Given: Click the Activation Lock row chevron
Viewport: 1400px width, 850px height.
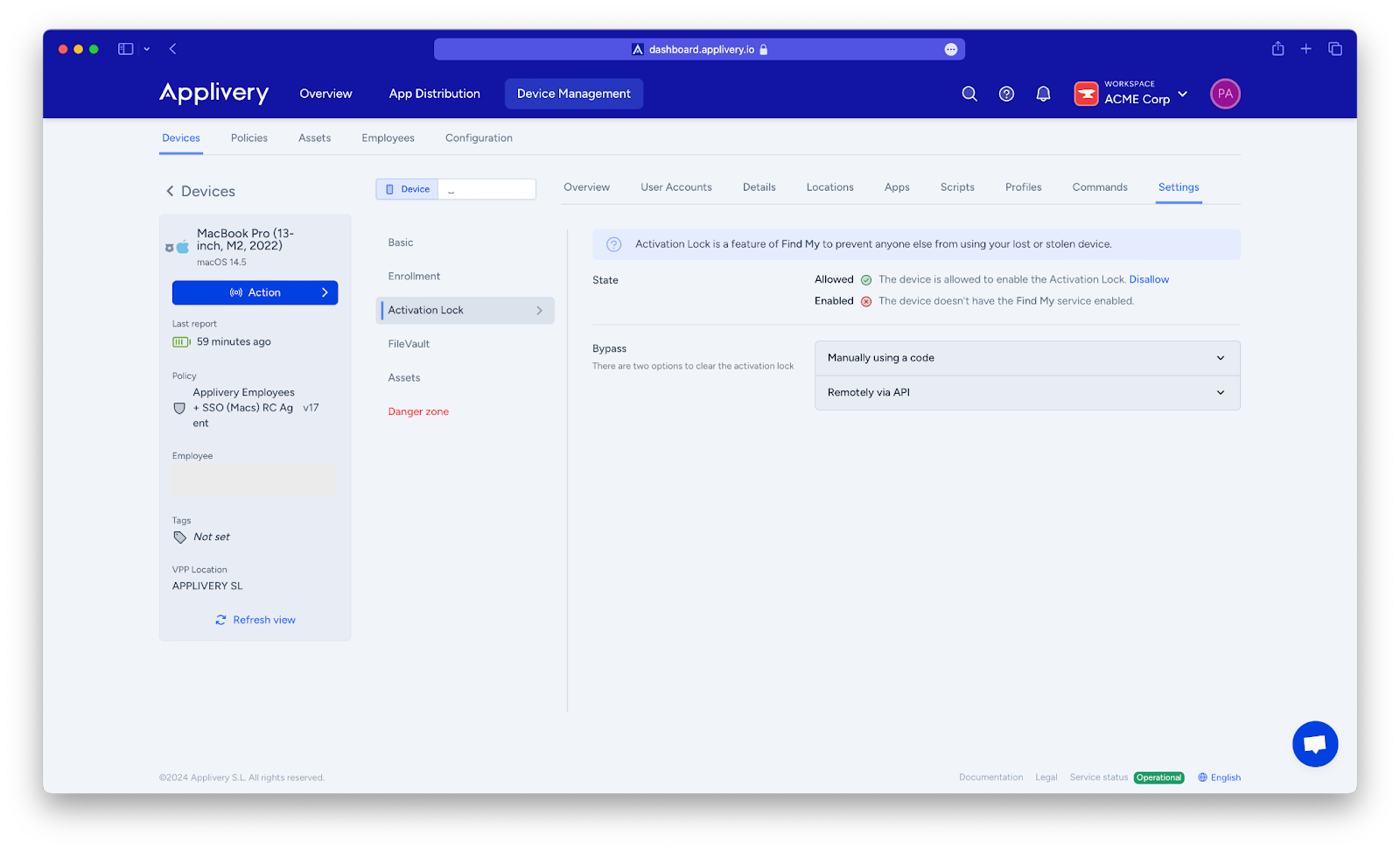Looking at the screenshot, I should click(x=539, y=311).
